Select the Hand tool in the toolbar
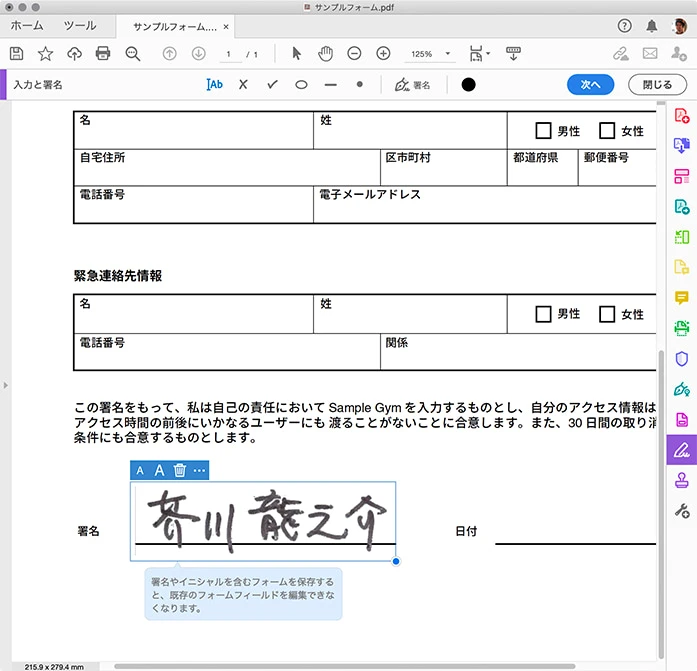697x671 pixels. [325, 53]
